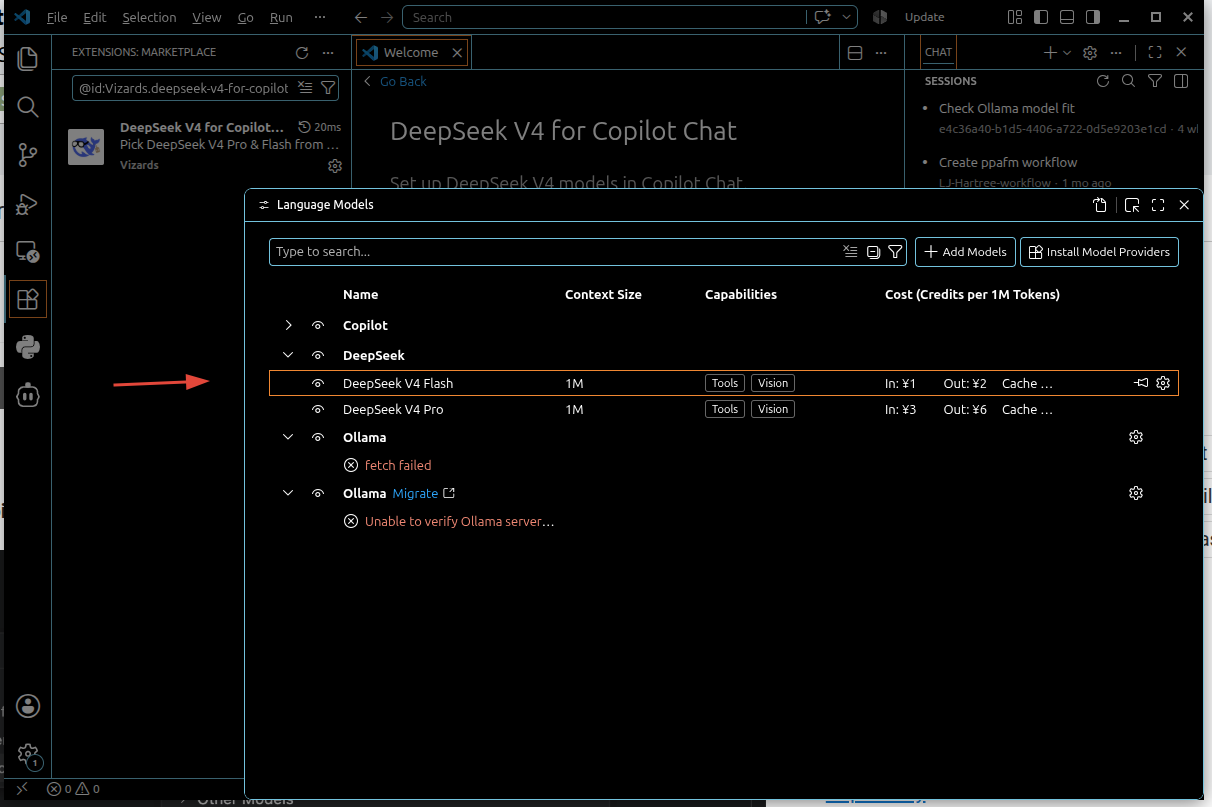This screenshot has height=807, width=1212.
Task: Select the Extensions view icon
Action: tap(28, 299)
